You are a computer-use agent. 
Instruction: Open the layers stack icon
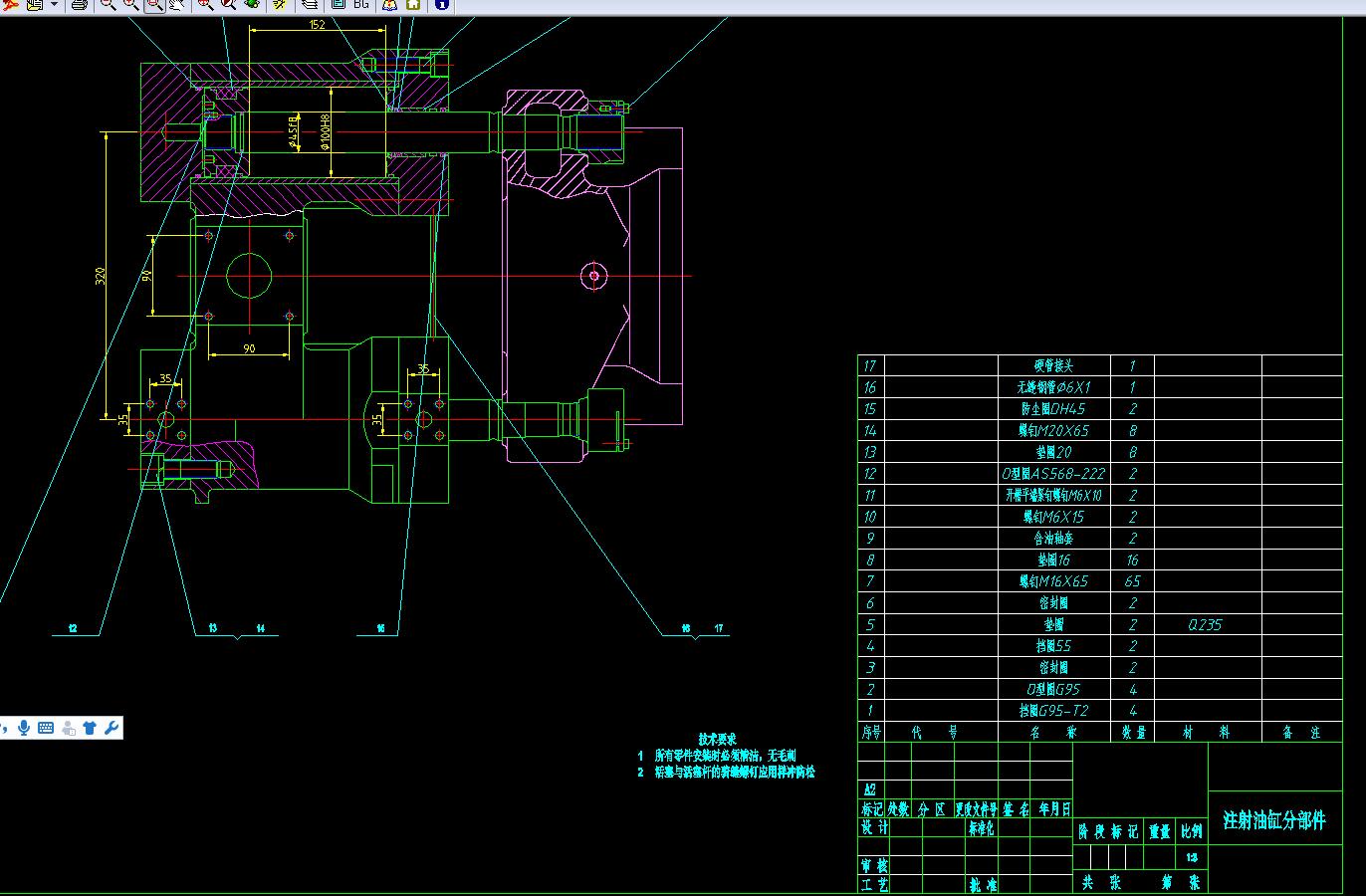[x=310, y=4]
